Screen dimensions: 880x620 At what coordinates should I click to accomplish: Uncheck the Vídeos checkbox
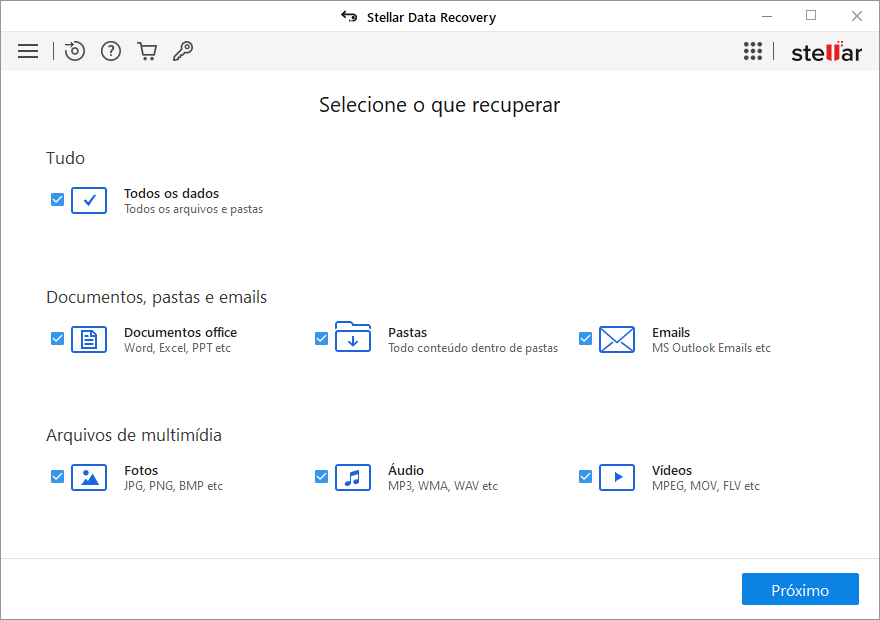pos(585,477)
